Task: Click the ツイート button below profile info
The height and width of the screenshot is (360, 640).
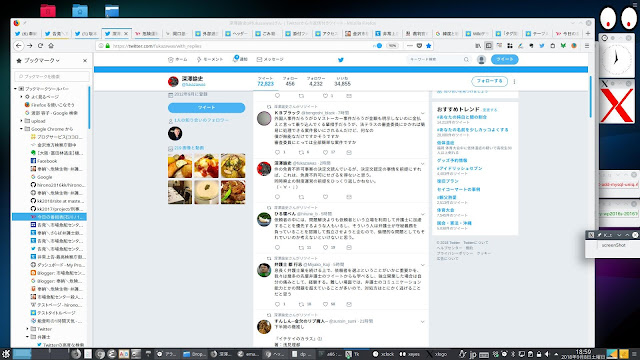Action: click(x=207, y=108)
